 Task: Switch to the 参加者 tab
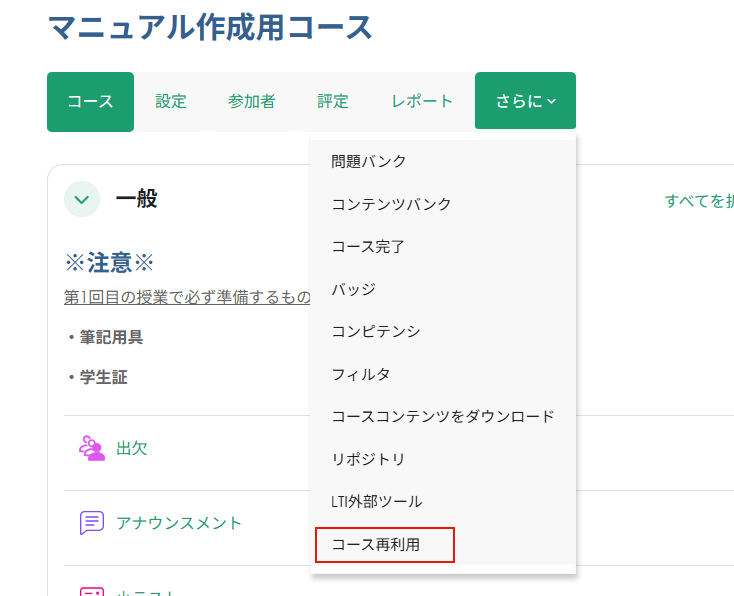pos(251,101)
